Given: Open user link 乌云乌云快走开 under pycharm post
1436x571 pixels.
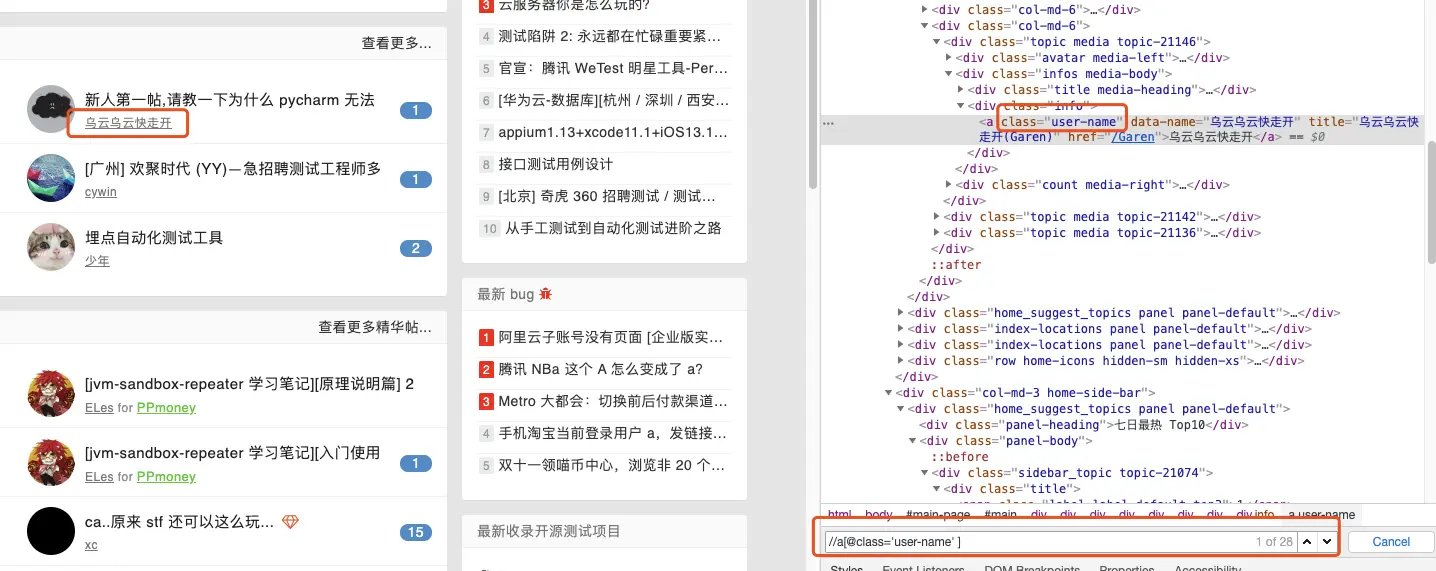Looking at the screenshot, I should (128, 123).
